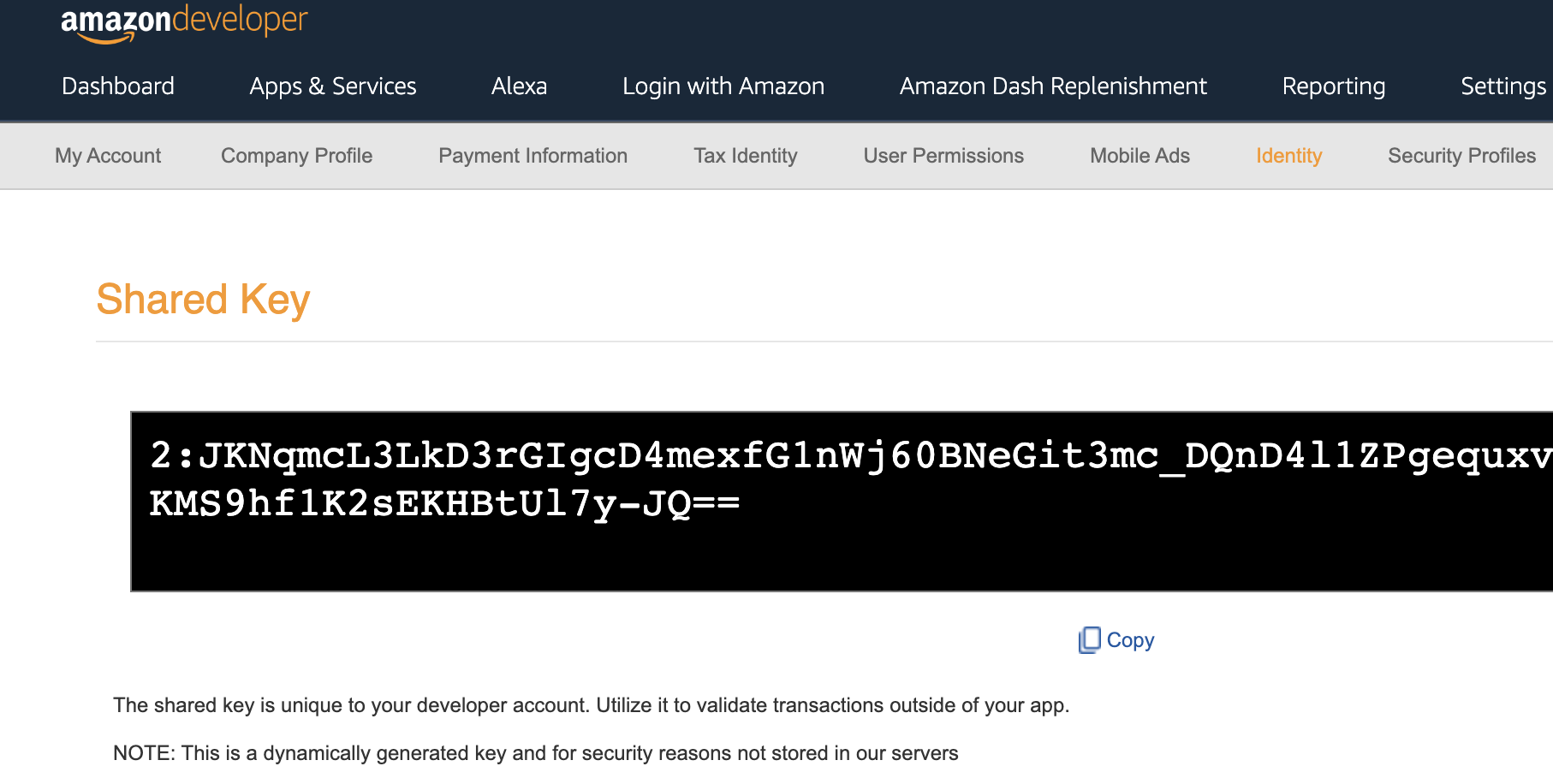Screen dimensions: 1553x784
Task: Switch to the My Account tab
Action: [x=107, y=155]
